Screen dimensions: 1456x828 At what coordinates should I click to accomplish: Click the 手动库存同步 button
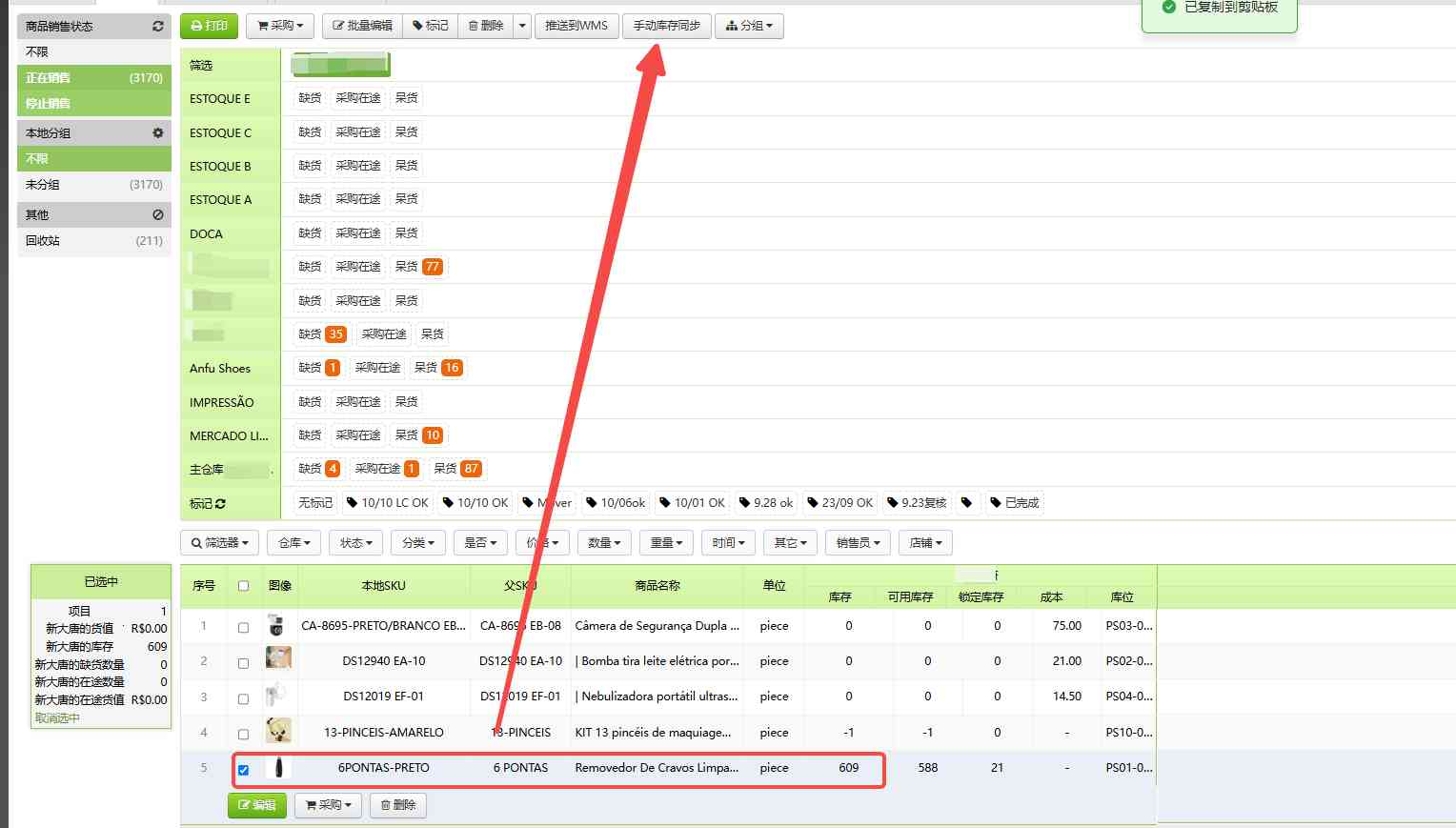pyautogui.click(x=666, y=26)
